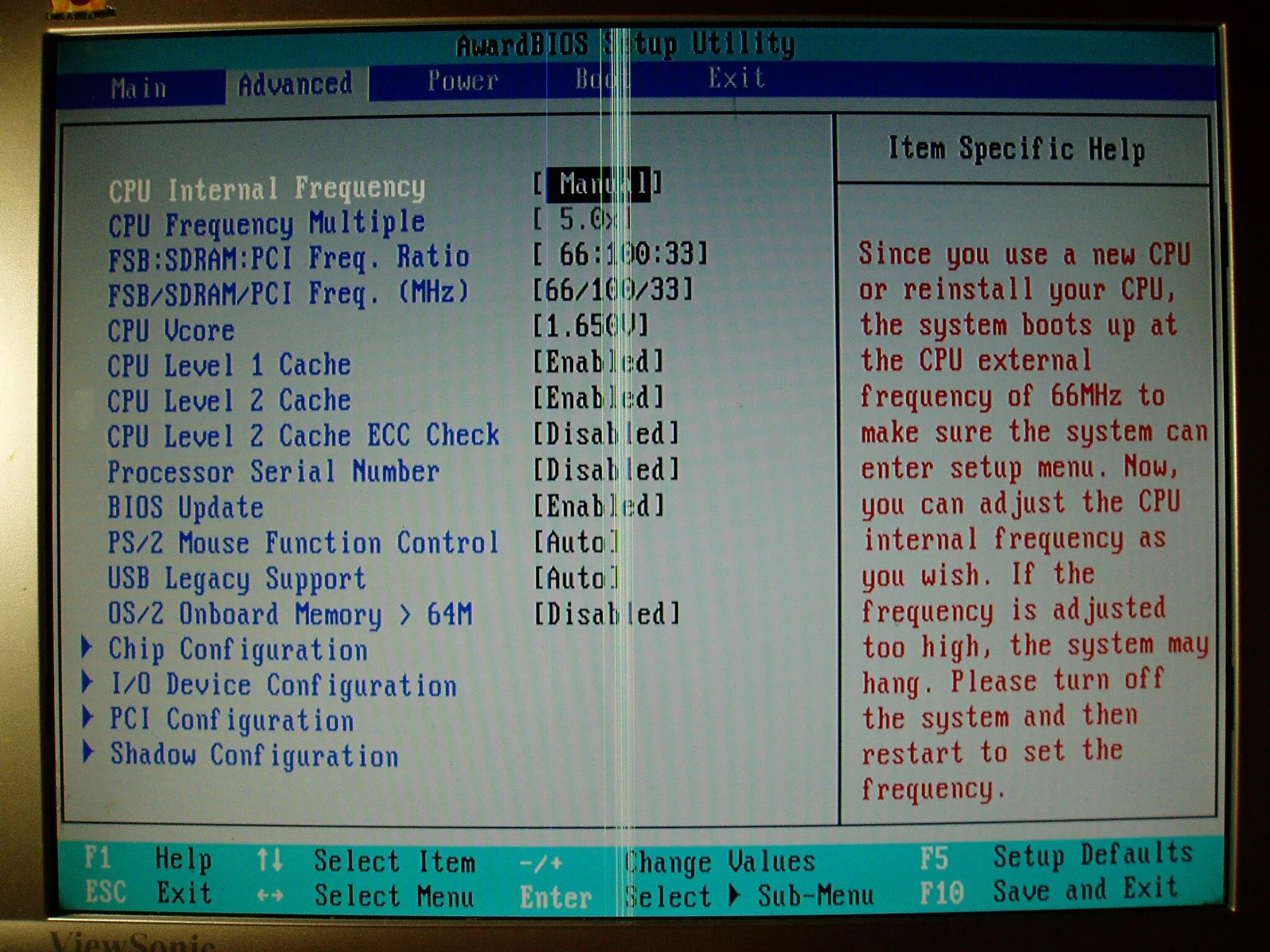Switch to the Power menu tab
This screenshot has height=952, width=1270.
click(x=463, y=81)
